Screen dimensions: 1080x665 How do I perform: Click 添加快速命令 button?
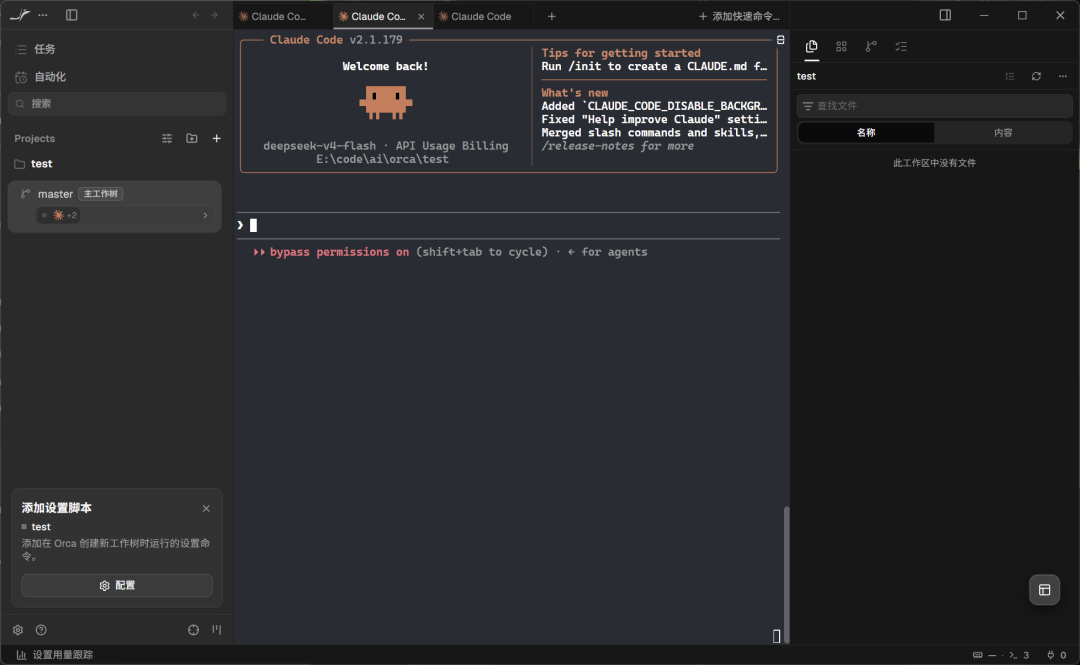click(738, 17)
